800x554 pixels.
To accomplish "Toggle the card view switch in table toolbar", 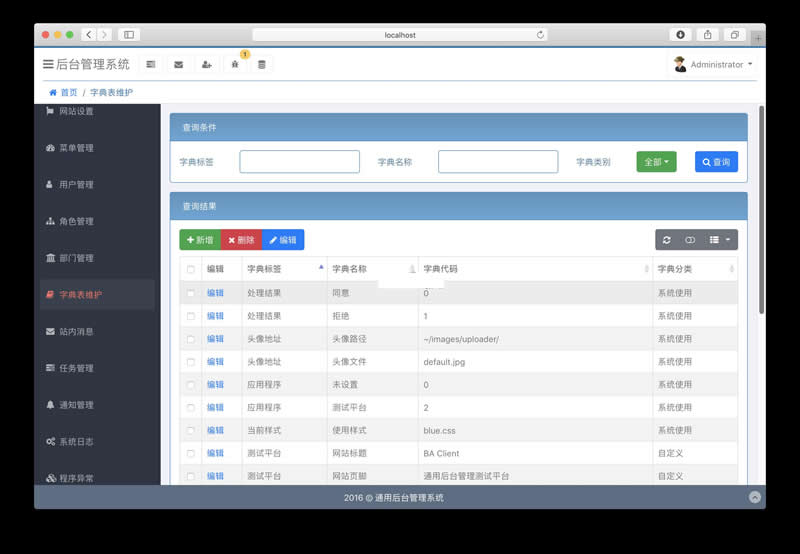I will [690, 240].
